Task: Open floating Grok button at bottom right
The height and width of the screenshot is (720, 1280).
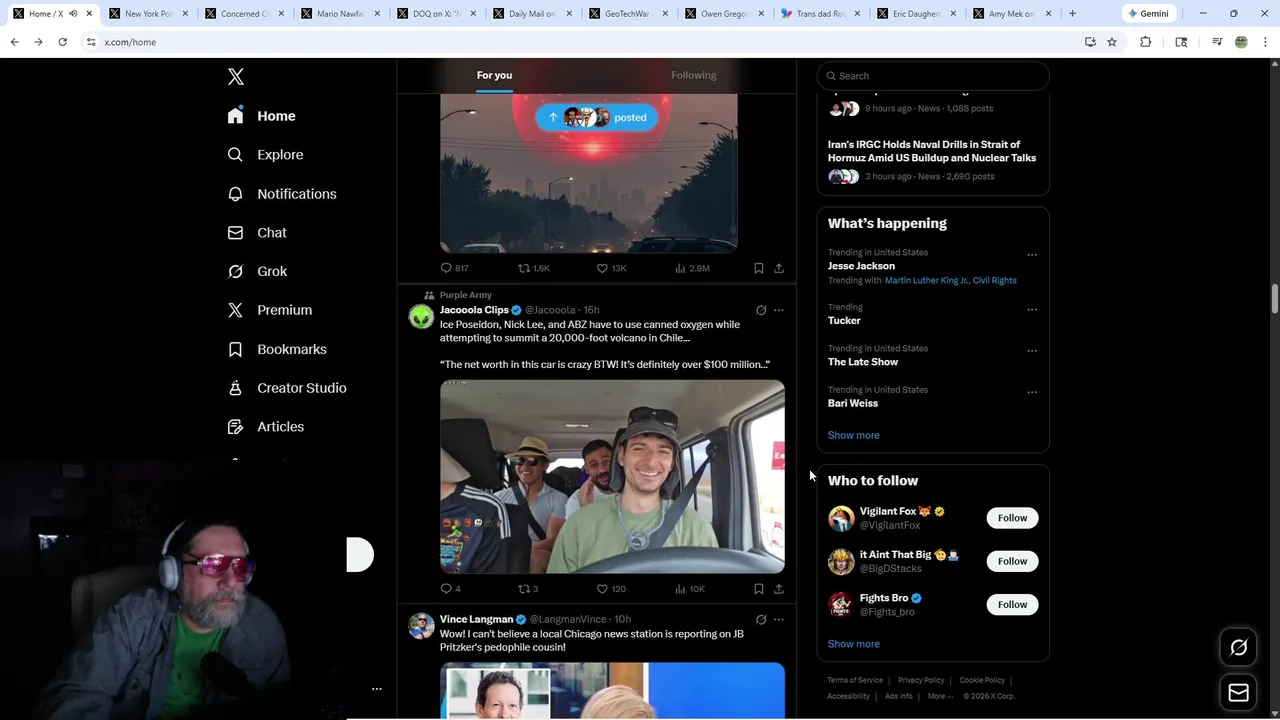Action: tap(1238, 648)
